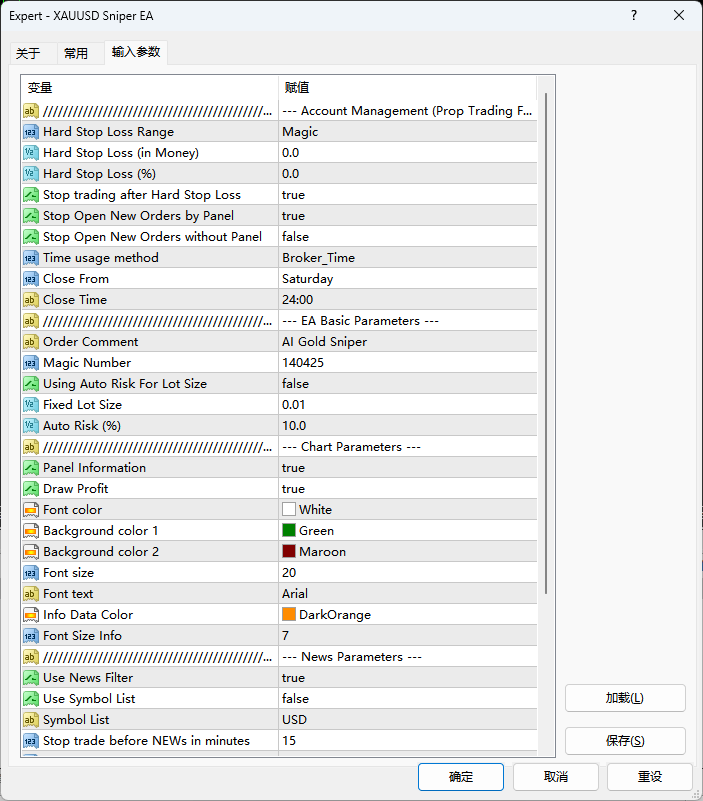Switch to the 常用 tab
Screen dimensions: 703x801
pos(76,54)
